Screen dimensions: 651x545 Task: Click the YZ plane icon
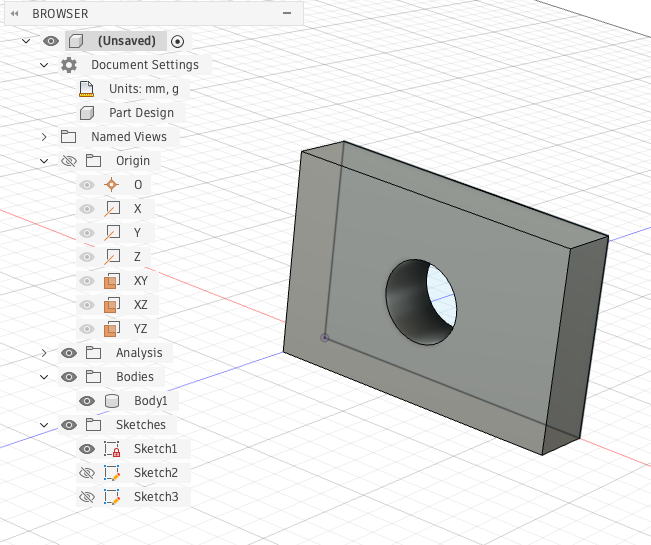[112, 329]
